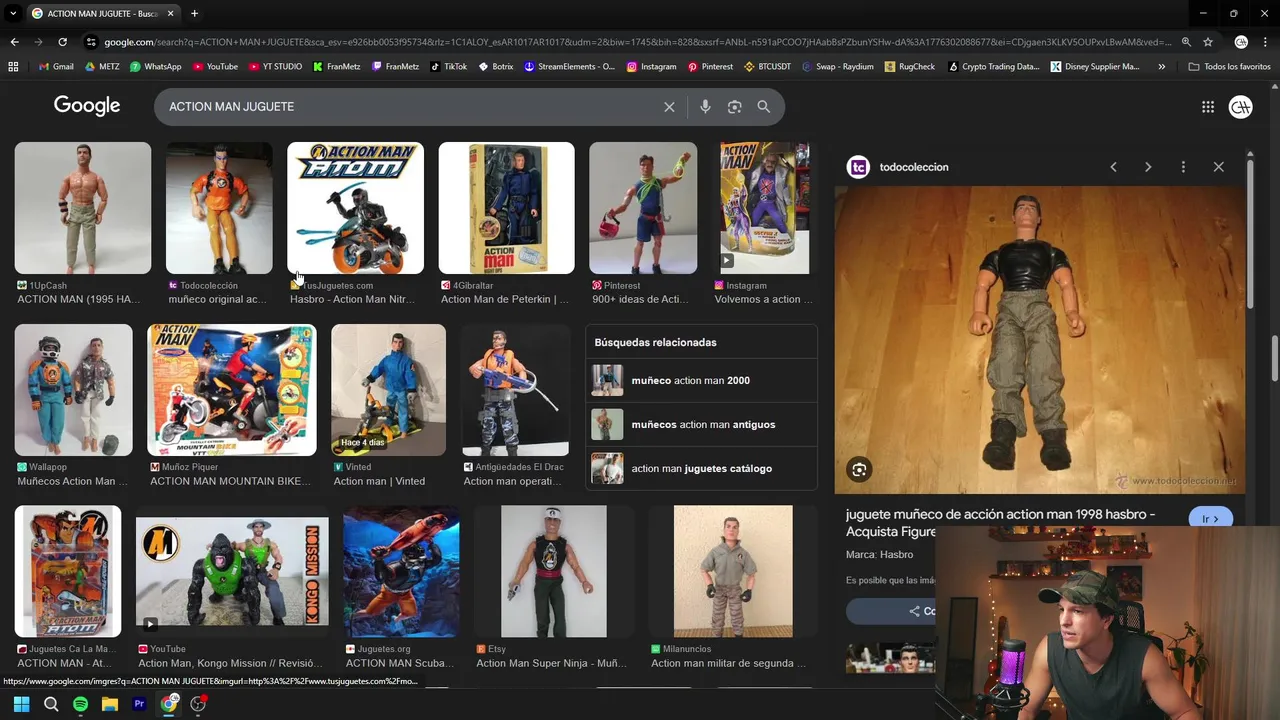The width and height of the screenshot is (1280, 720).
Task: Select related search muñeco action man 2000
Action: pos(701,381)
